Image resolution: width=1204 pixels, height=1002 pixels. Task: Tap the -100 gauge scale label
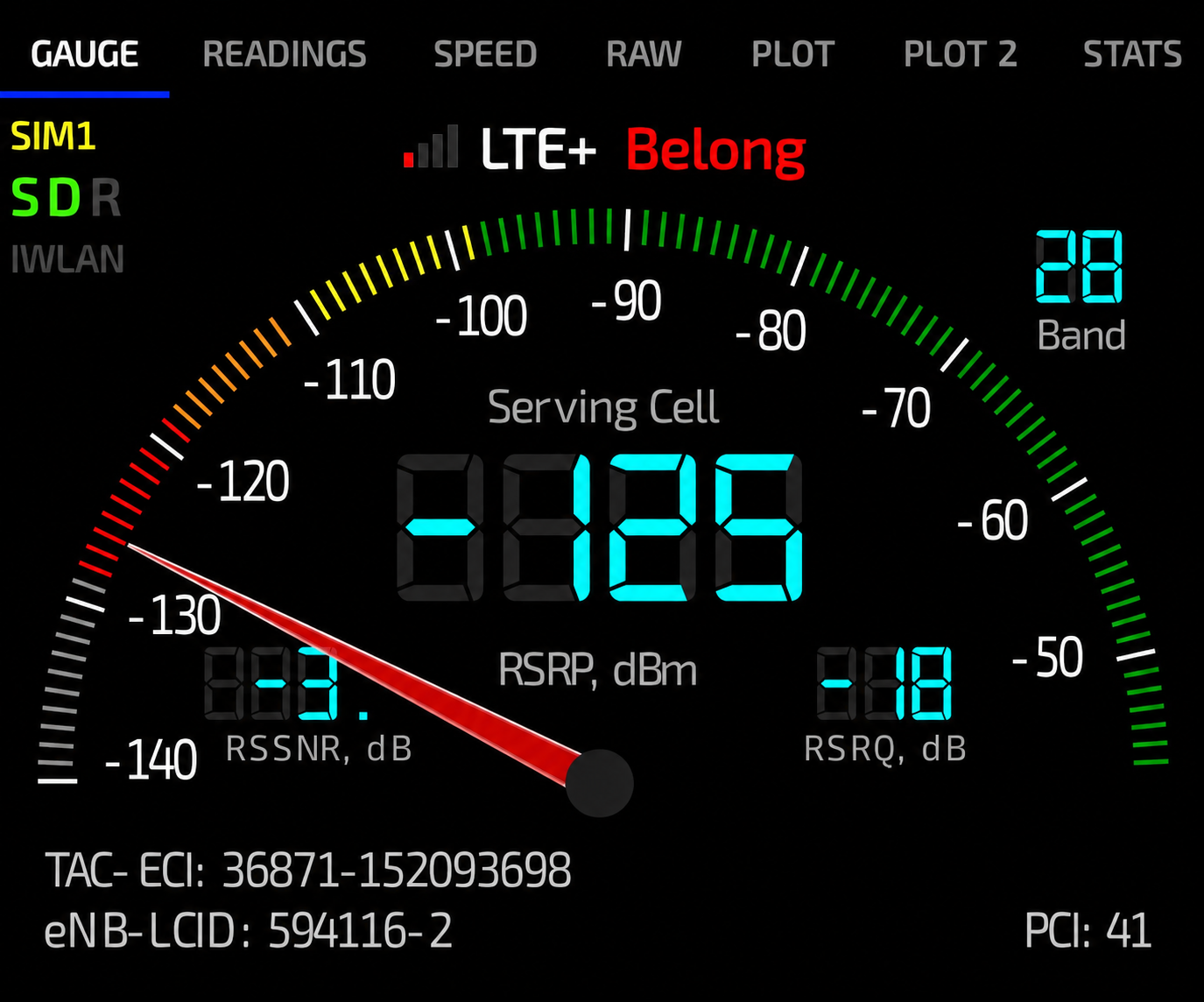point(482,316)
